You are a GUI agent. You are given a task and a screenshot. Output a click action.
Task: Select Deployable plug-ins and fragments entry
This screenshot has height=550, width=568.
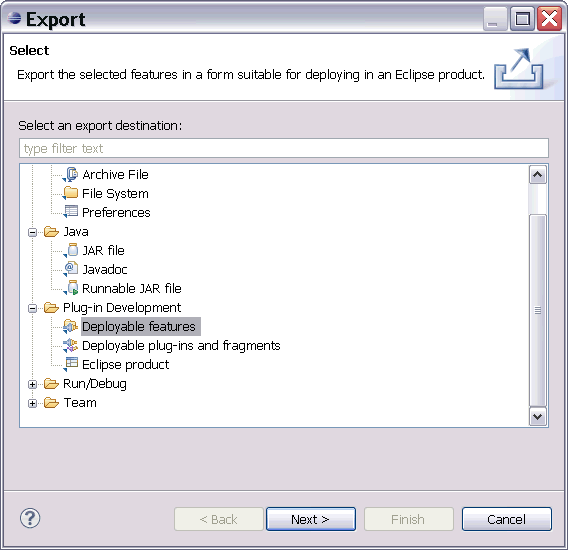click(x=181, y=346)
